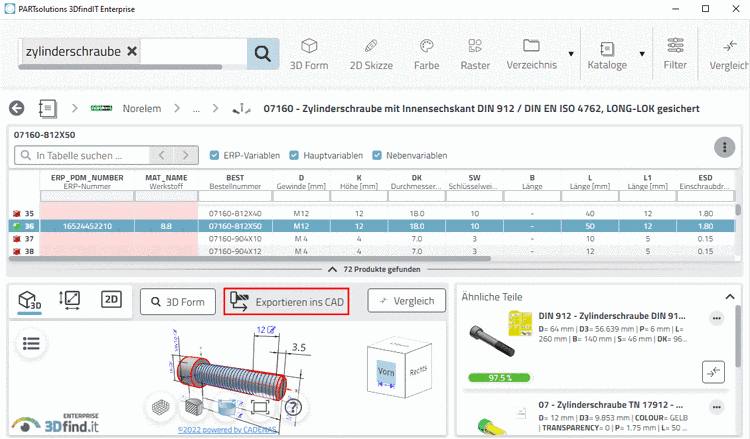The image size is (750, 439).
Task: Click the ERP_PDM_NUMBER filter field
Action: click(87, 196)
